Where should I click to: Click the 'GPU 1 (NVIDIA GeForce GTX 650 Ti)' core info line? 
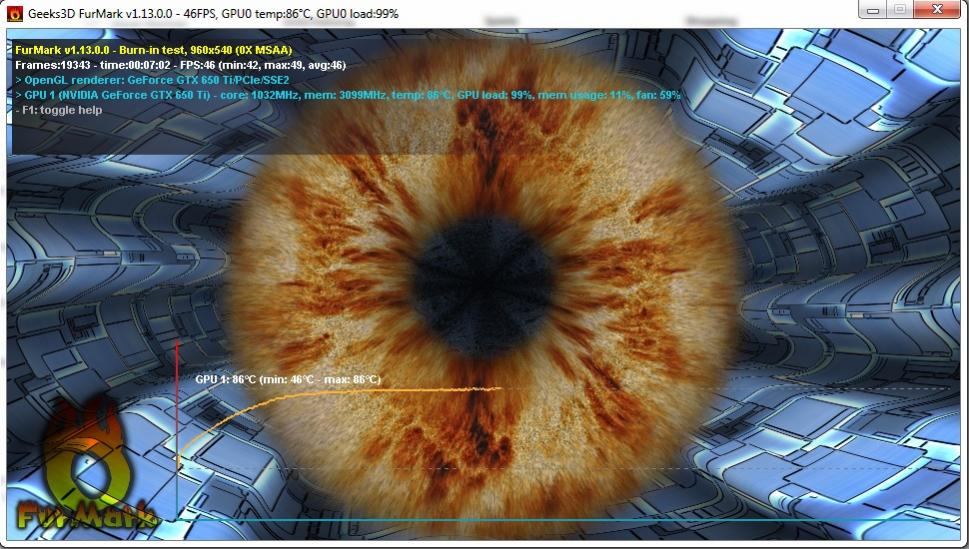point(347,95)
